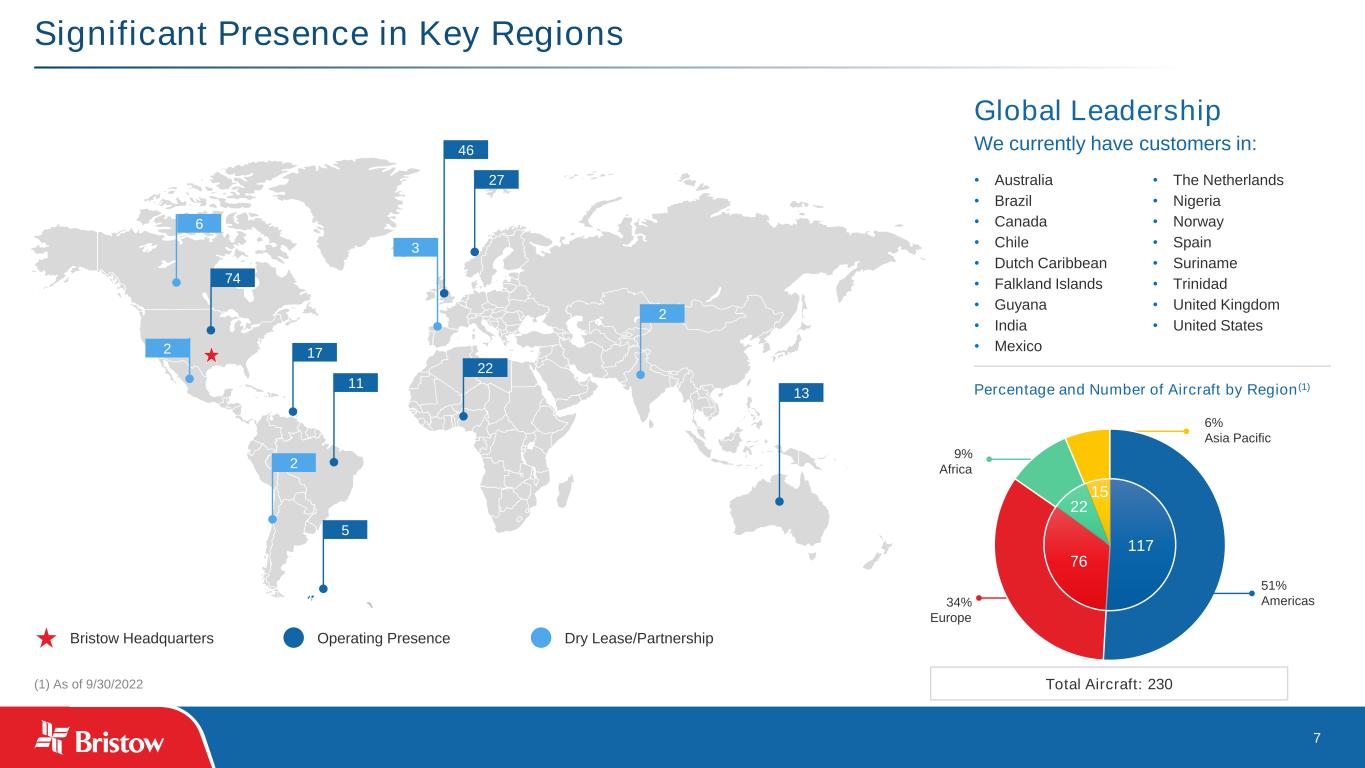The height and width of the screenshot is (768, 1365).
Task: Click the flag labeled 46 over Europe
Action: pos(465,150)
